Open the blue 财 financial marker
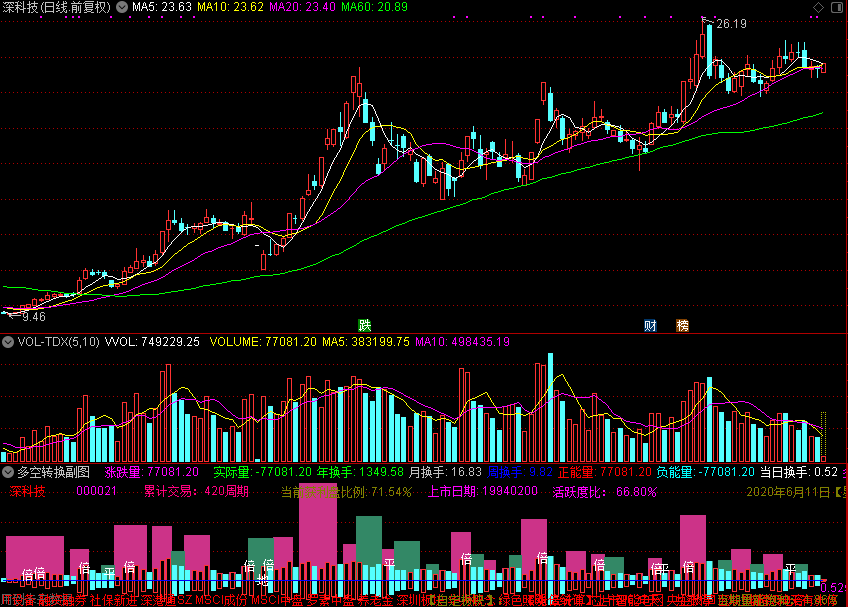This screenshot has width=848, height=607. [650, 325]
